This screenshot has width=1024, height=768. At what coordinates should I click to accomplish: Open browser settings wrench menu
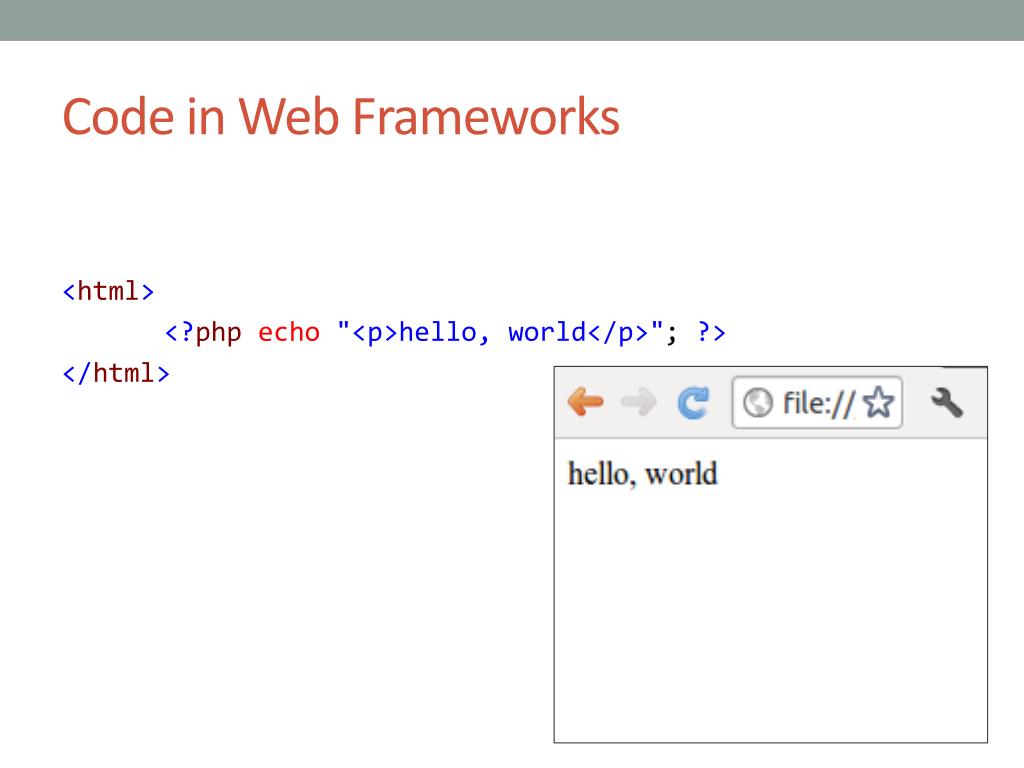click(946, 402)
